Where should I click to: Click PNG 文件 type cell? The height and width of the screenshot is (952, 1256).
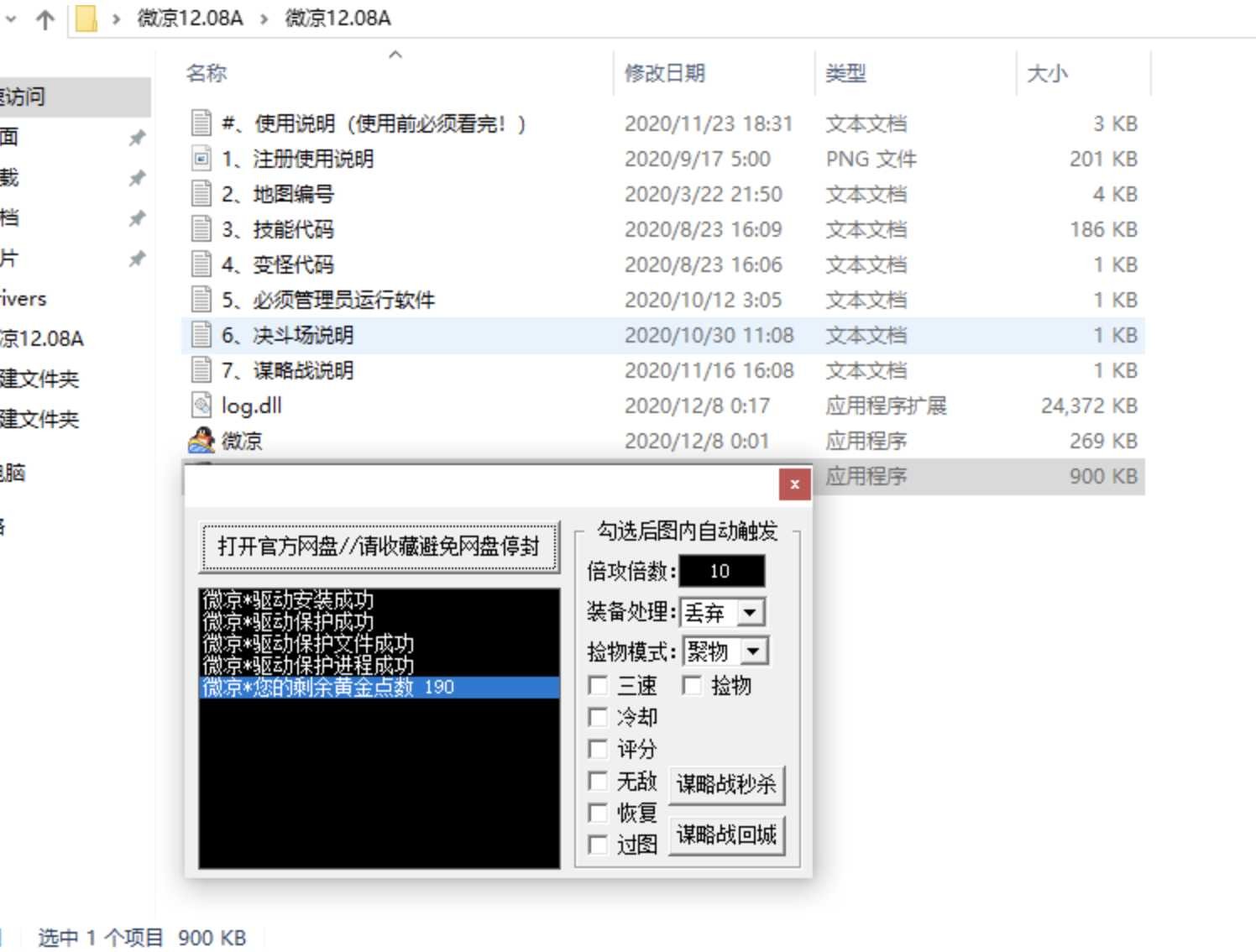tap(871, 160)
